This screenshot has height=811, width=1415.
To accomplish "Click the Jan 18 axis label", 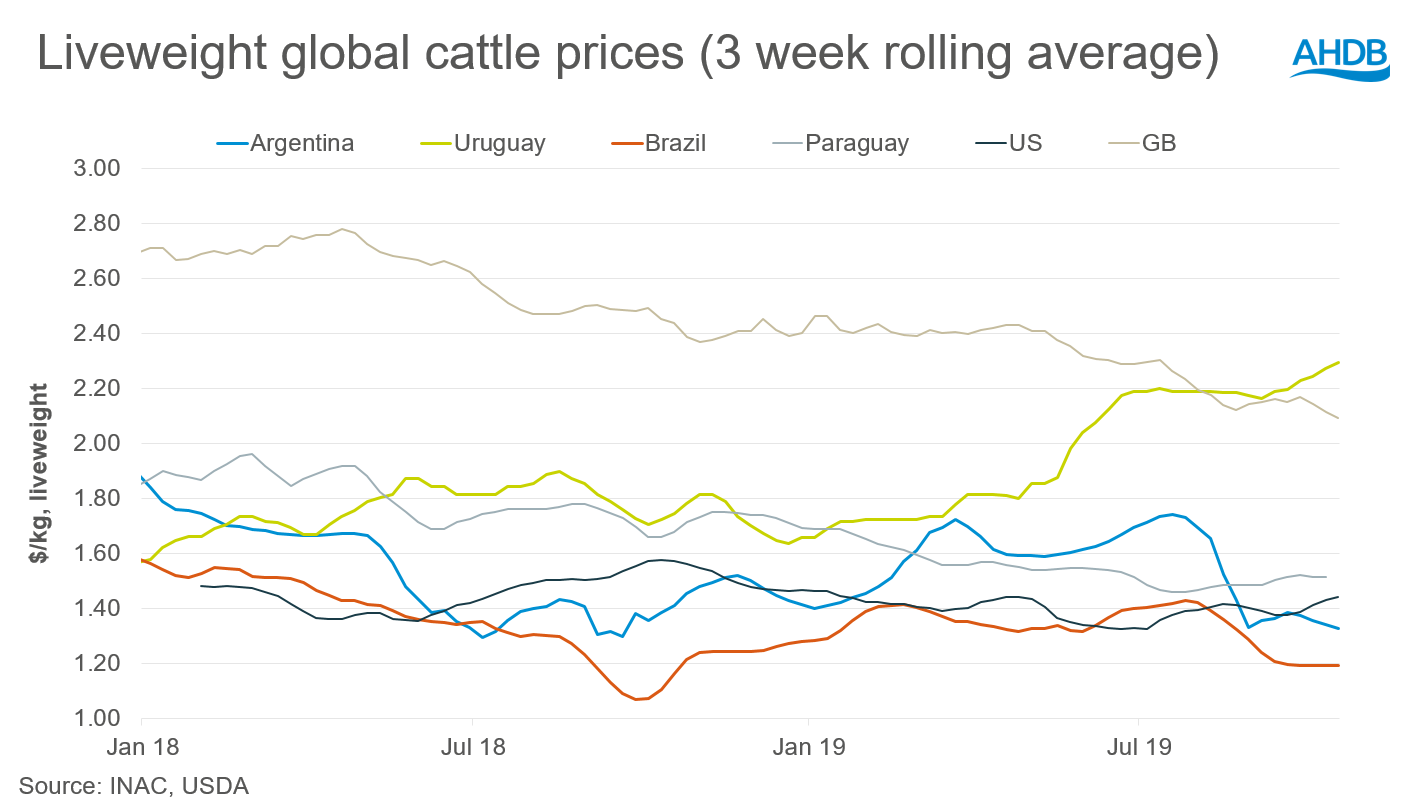I will (x=141, y=748).
